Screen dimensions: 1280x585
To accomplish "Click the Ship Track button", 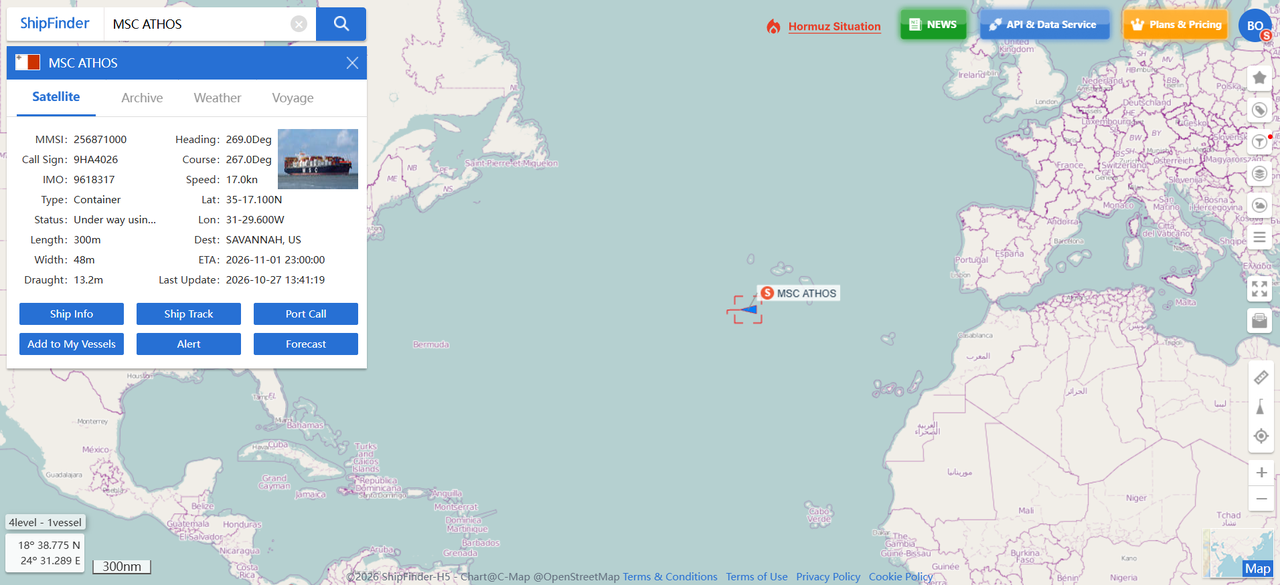I will [x=189, y=314].
